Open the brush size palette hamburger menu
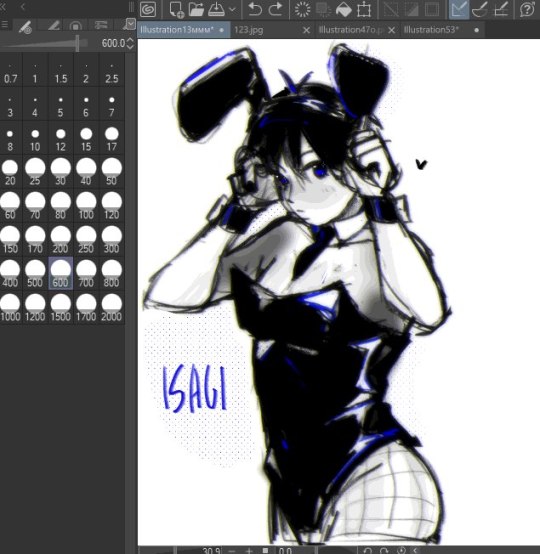Image resolution: width=540 pixels, height=554 pixels. 5,25
